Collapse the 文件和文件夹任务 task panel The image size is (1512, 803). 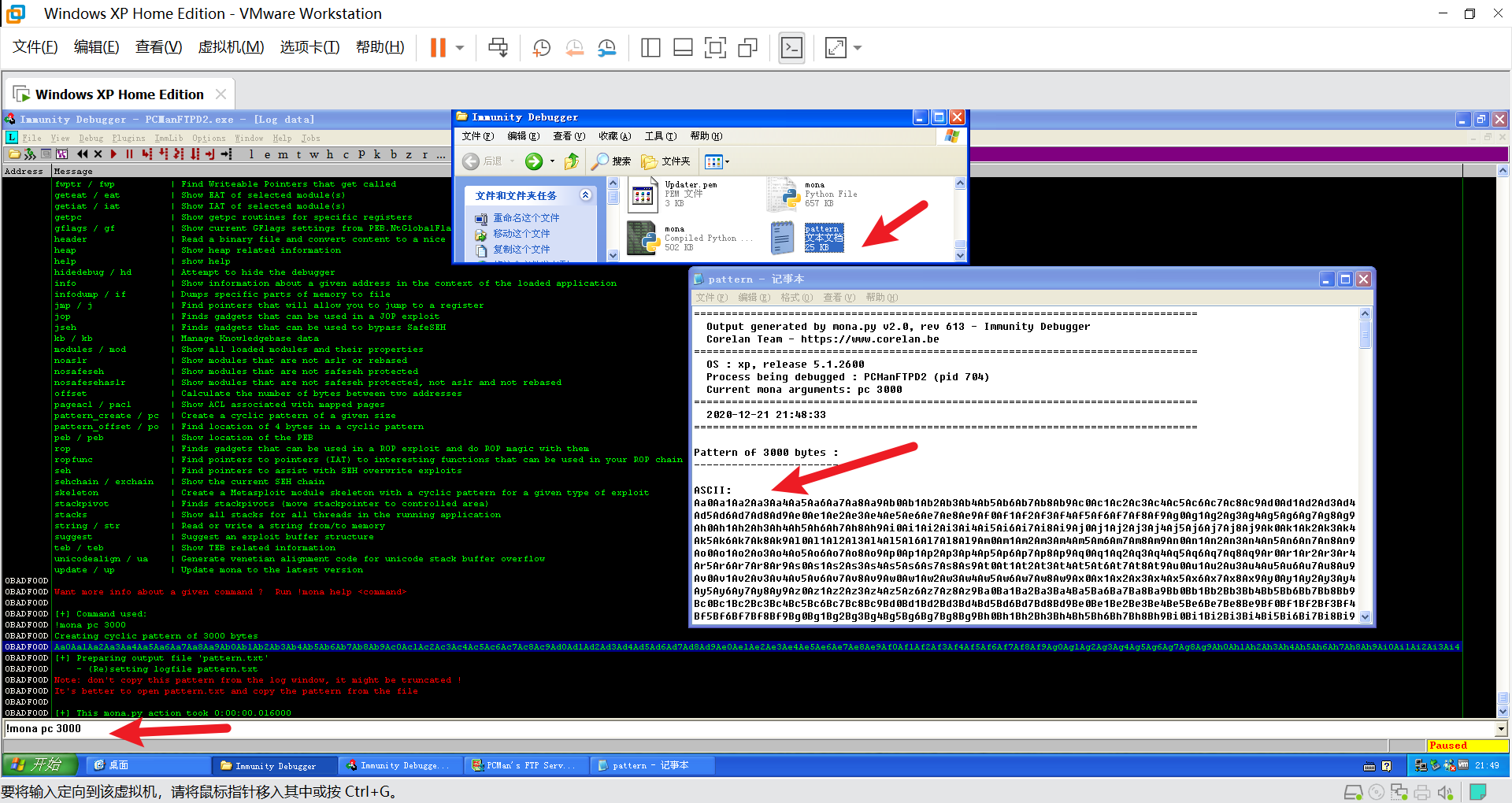pos(585,195)
